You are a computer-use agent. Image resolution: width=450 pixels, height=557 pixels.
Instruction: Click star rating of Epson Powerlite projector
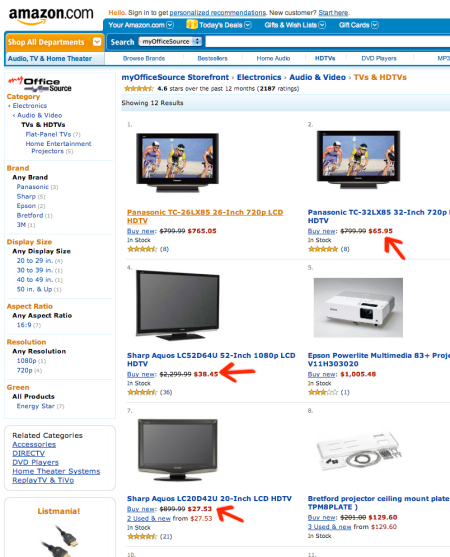[323, 392]
